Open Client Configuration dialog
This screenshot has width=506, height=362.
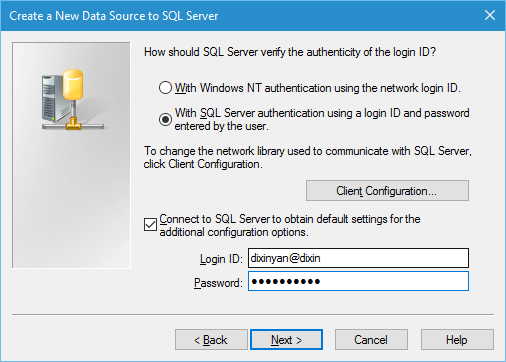pyautogui.click(x=387, y=191)
